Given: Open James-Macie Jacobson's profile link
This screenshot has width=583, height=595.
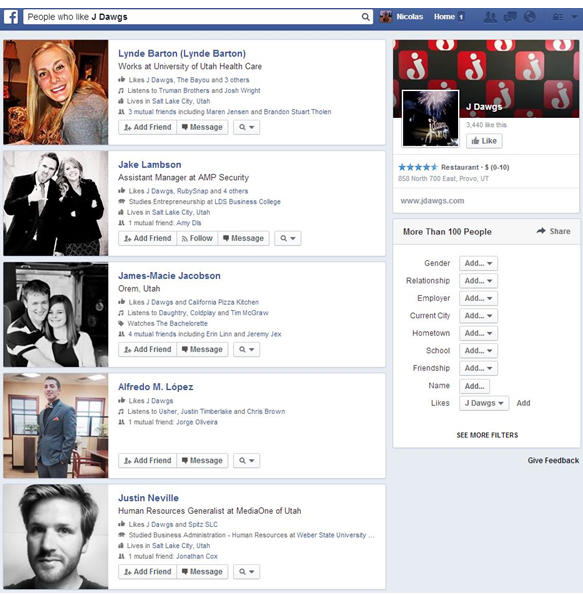Looking at the screenshot, I should 169,276.
